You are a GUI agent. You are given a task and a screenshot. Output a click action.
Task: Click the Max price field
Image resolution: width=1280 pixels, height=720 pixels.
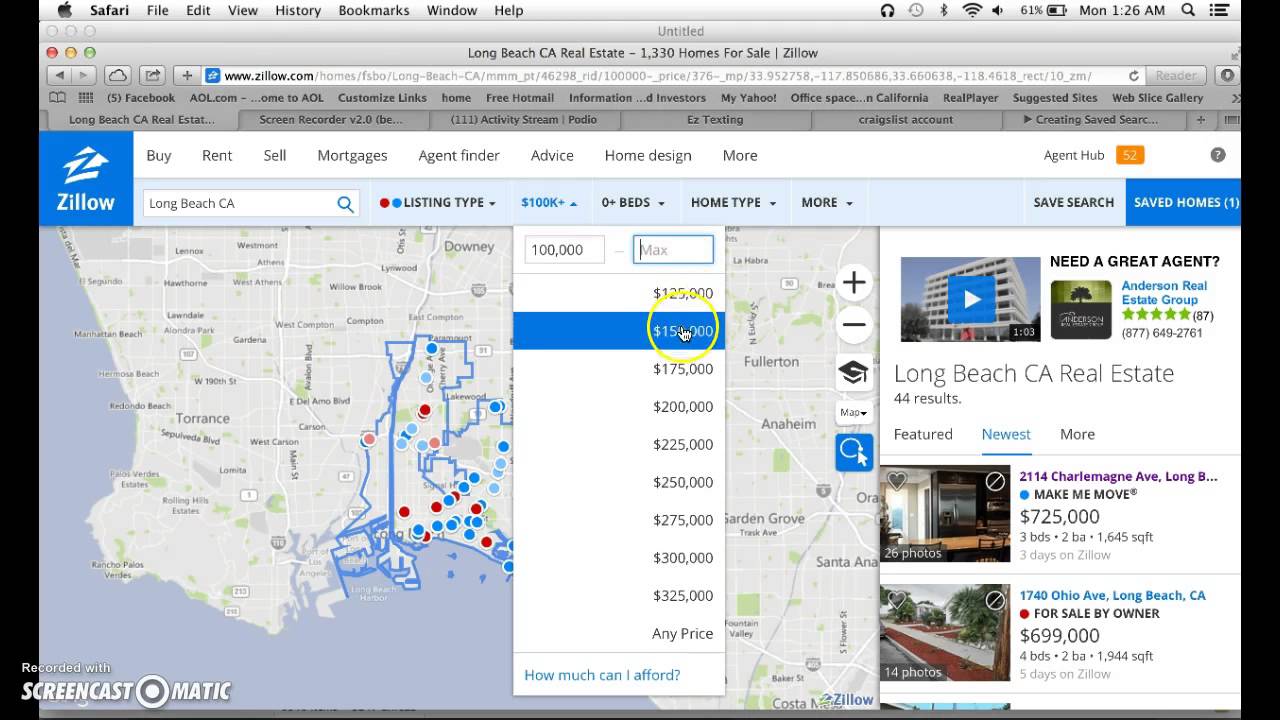click(x=673, y=250)
